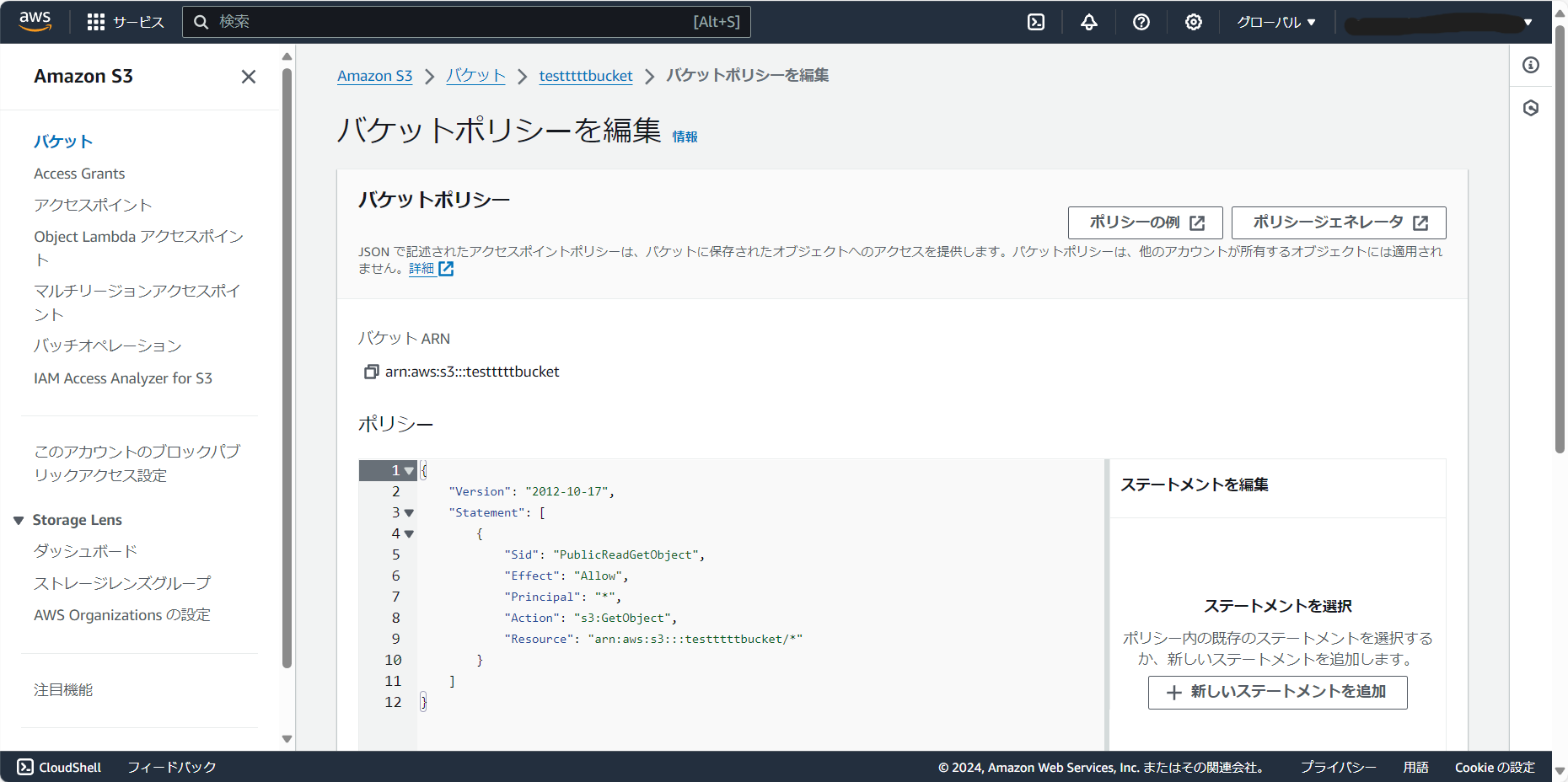Click the 用語 footer link
Viewport: 1568px width, 782px height.
point(1415,767)
